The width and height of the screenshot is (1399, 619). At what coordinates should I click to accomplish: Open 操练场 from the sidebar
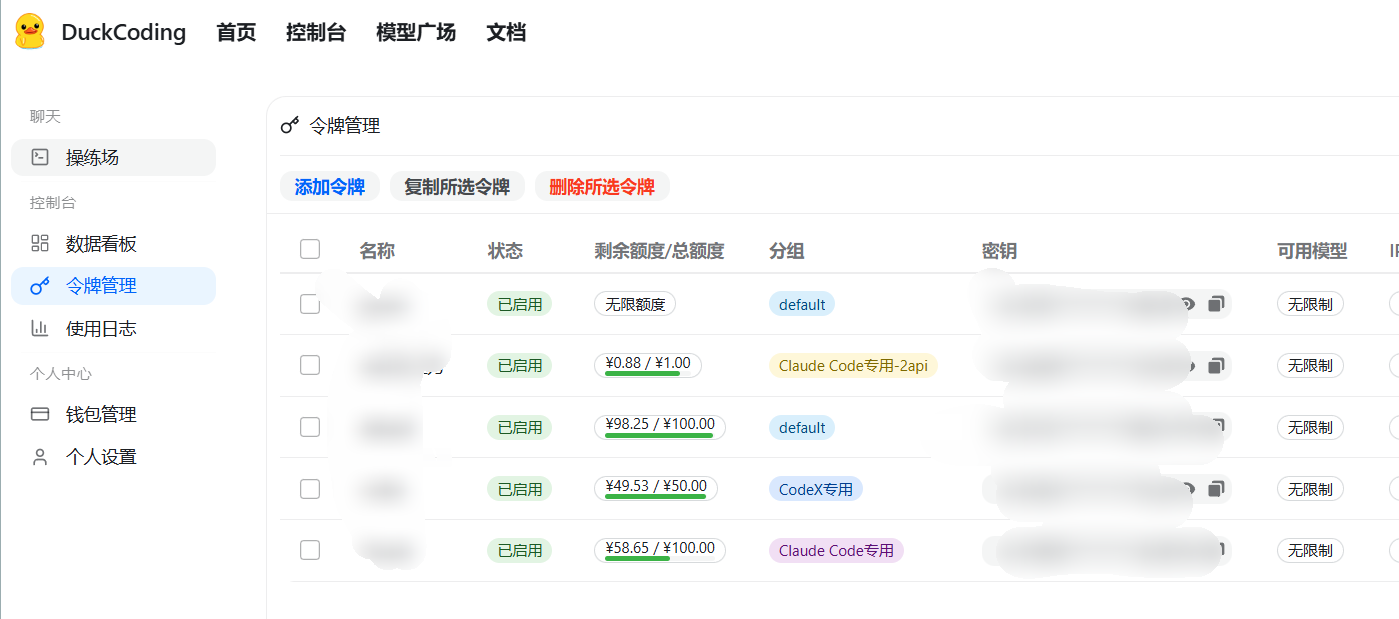[x=92, y=157]
